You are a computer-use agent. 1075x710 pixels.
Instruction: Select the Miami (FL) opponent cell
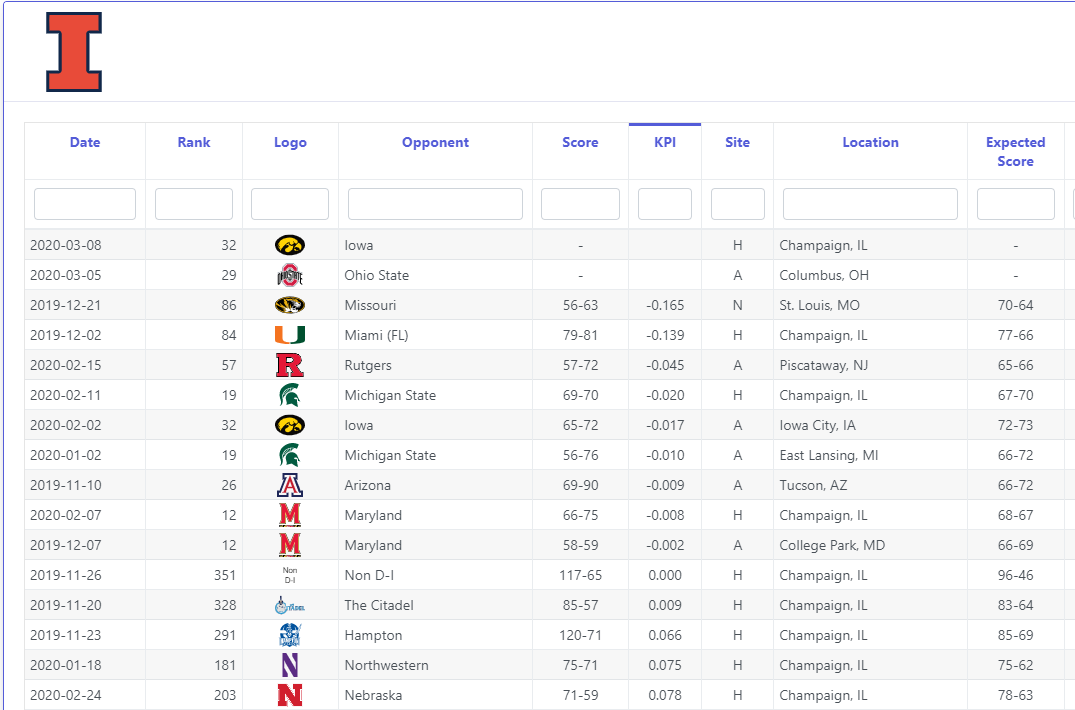click(x=435, y=335)
